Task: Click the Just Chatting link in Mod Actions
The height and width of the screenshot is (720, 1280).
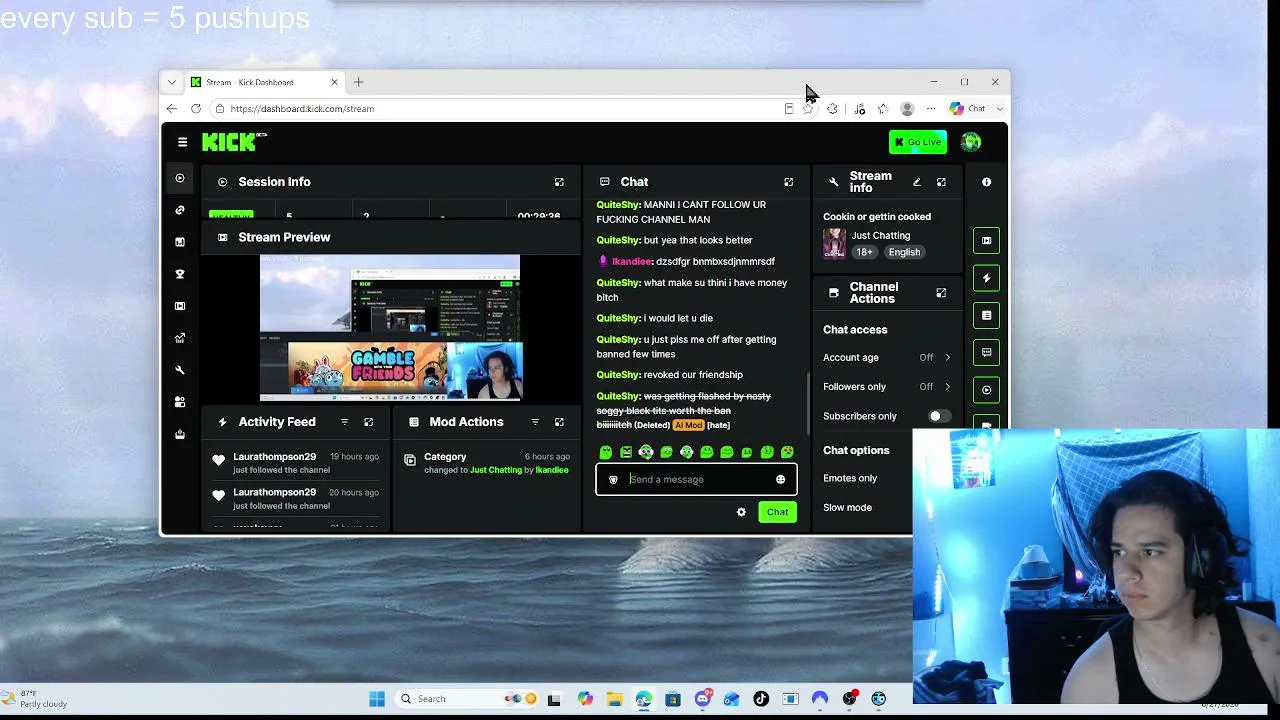Action: pyautogui.click(x=495, y=470)
